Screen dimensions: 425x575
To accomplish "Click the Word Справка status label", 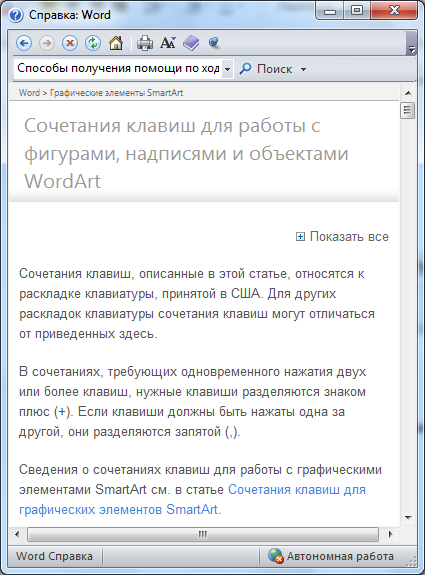I will (x=54, y=556).
